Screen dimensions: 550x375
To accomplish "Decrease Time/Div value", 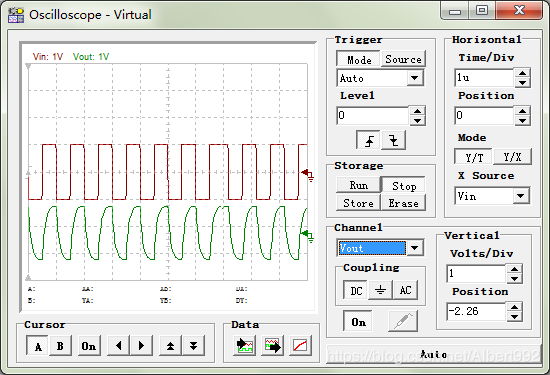I will (x=522, y=83).
